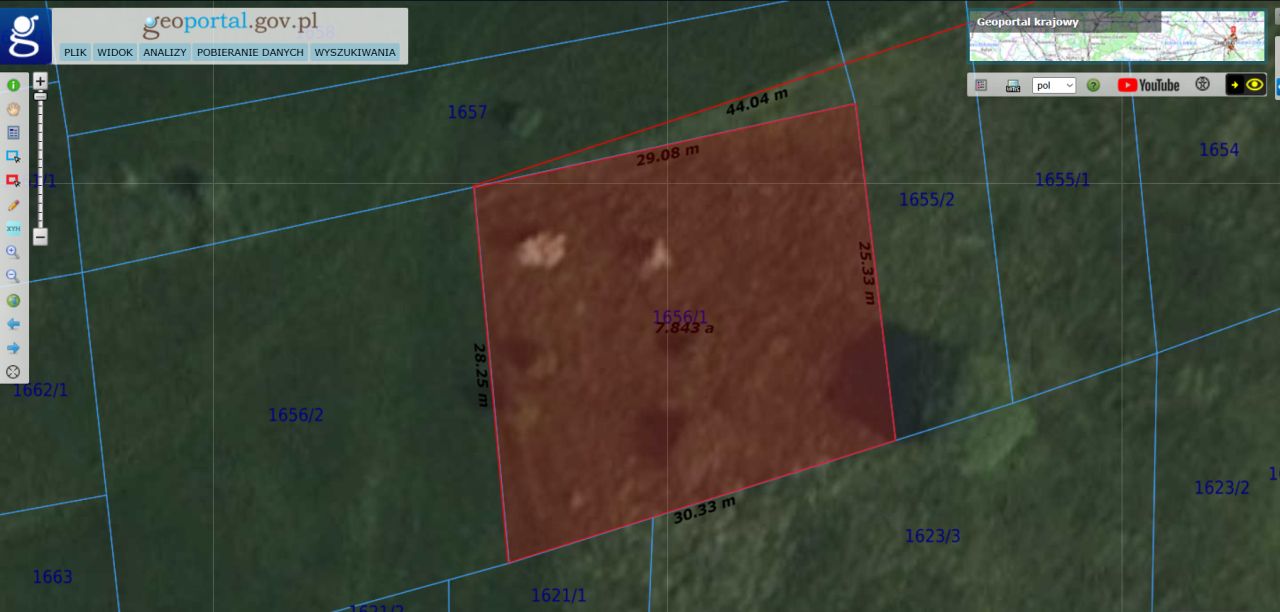Open the attribute table tool
Image resolution: width=1280 pixels, height=612 pixels.
[13, 133]
